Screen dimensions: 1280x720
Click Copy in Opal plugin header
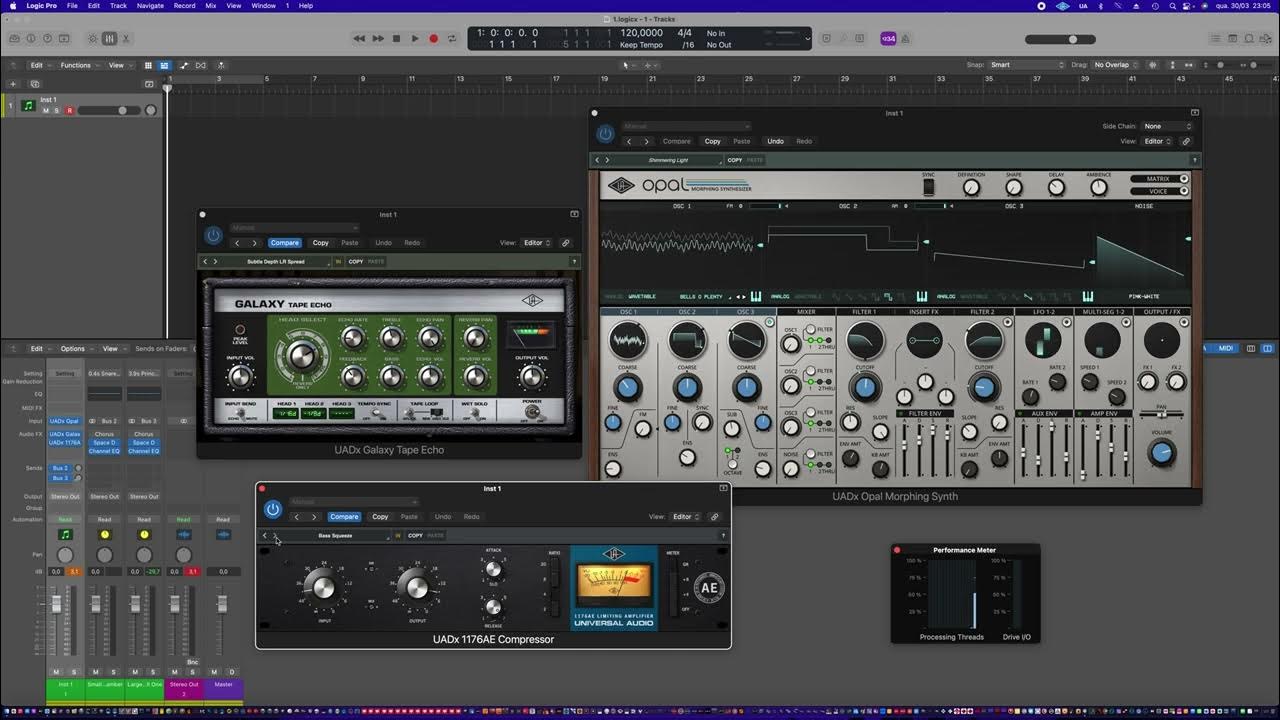712,141
